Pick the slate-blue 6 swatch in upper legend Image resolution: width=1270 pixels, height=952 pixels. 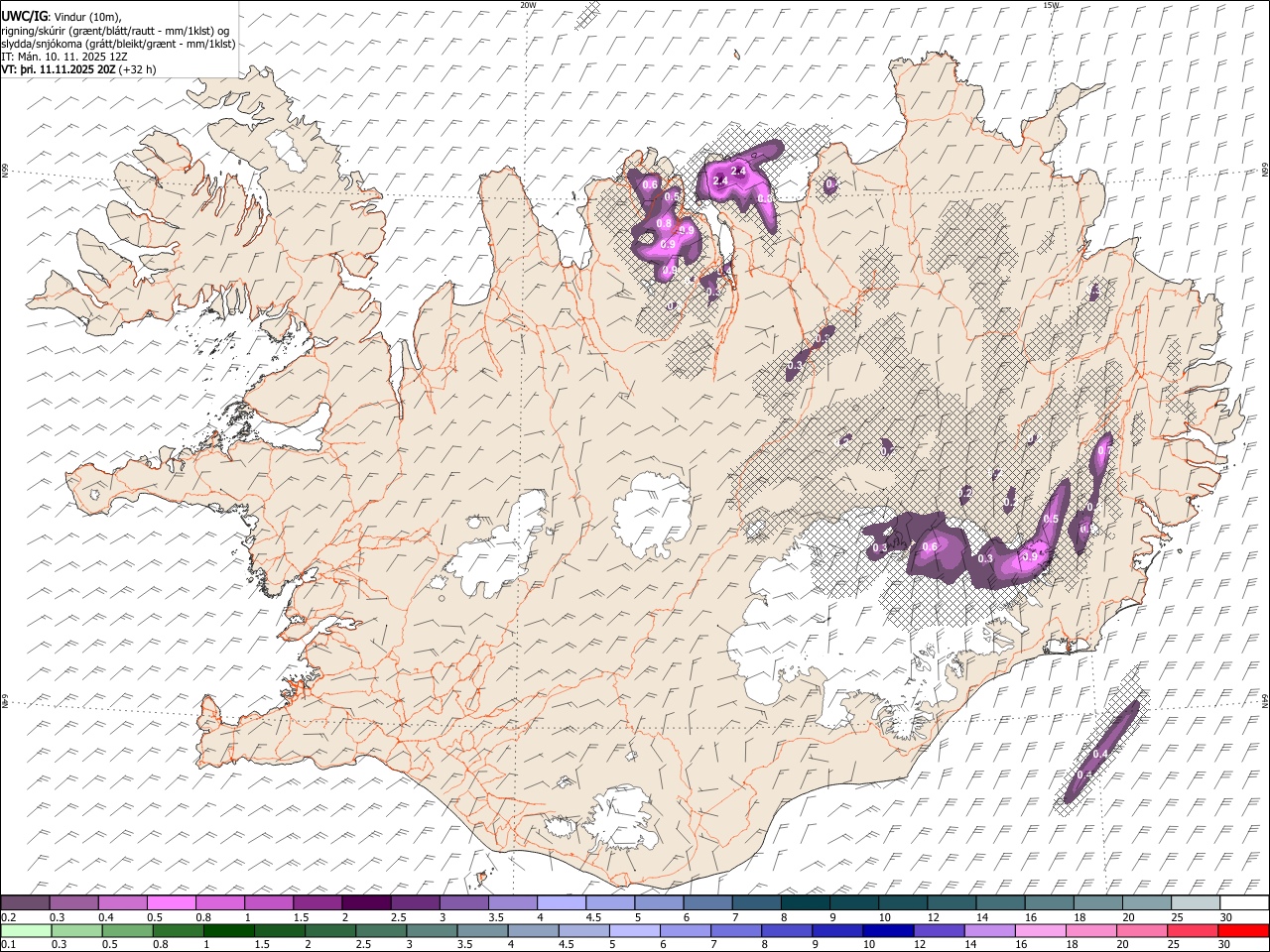click(x=707, y=903)
